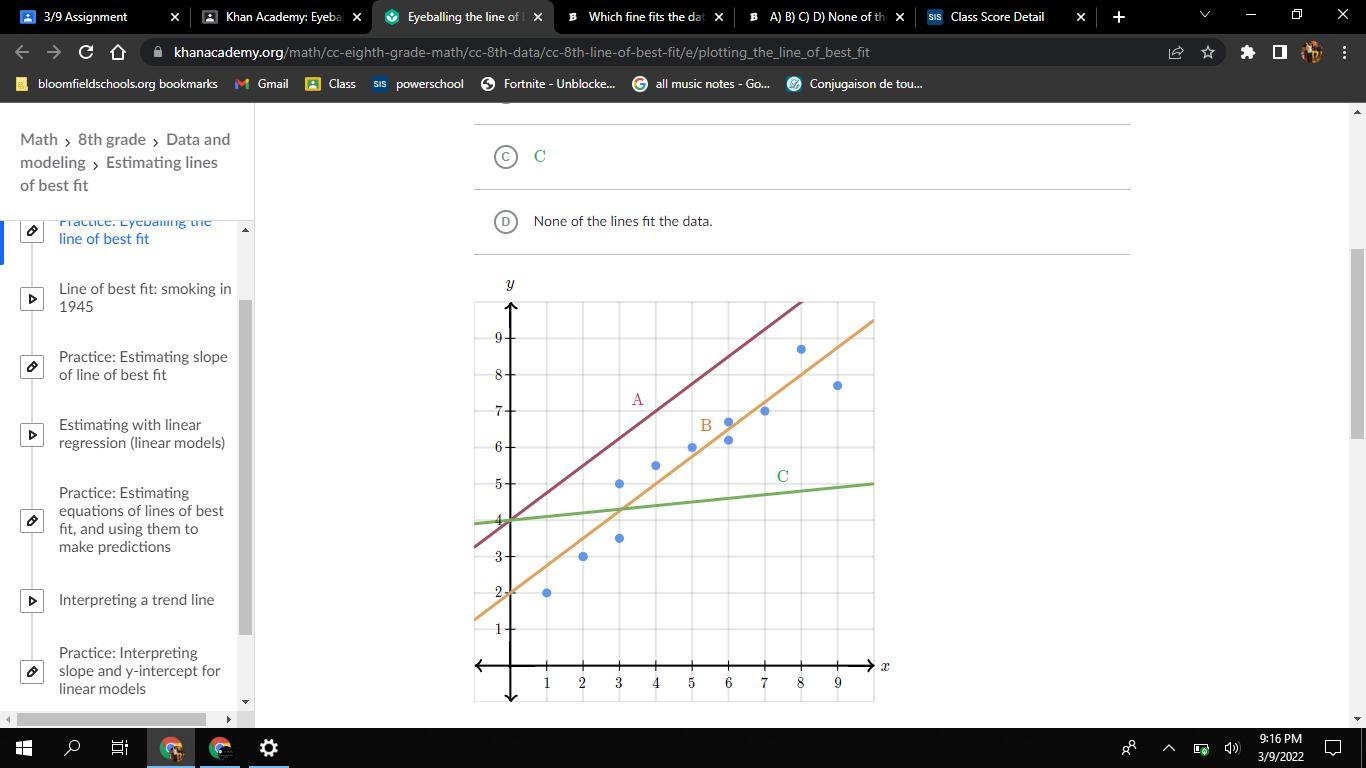
Task: Open the volume control in system tray
Action: click(x=1232, y=748)
